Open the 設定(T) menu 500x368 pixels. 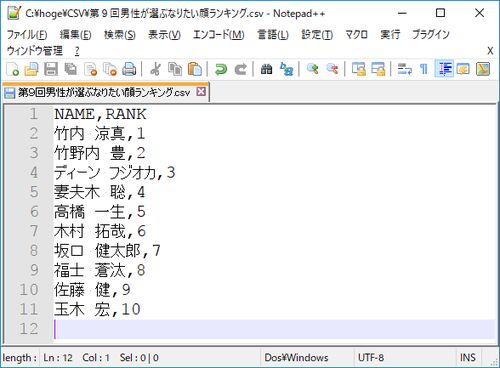coord(317,34)
